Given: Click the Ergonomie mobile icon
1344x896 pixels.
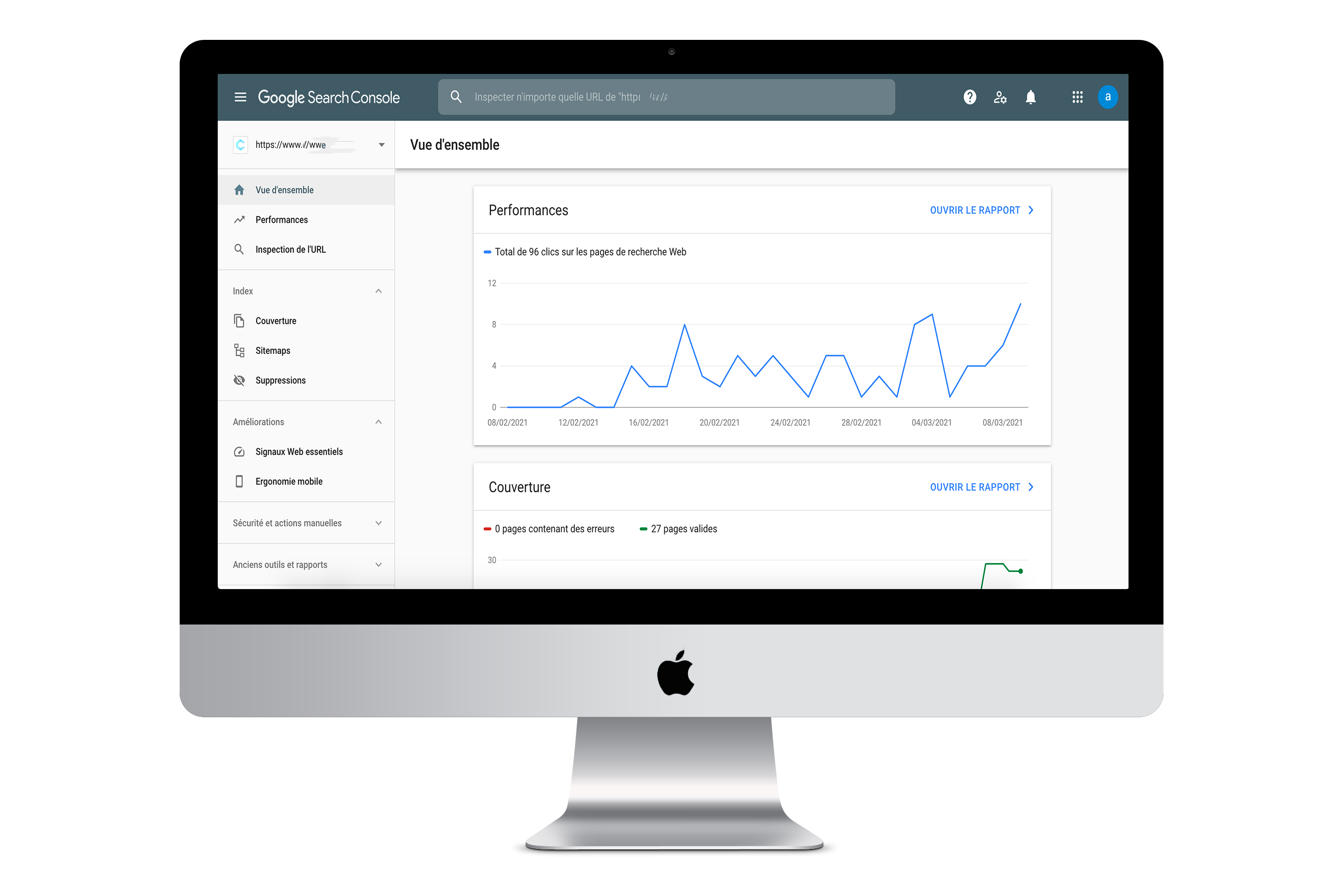Looking at the screenshot, I should click(240, 481).
